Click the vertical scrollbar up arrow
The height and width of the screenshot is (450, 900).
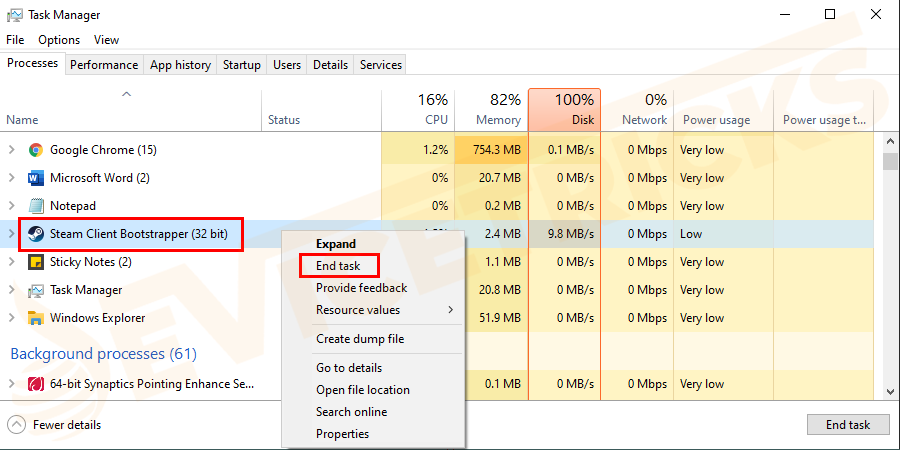pos(890,141)
